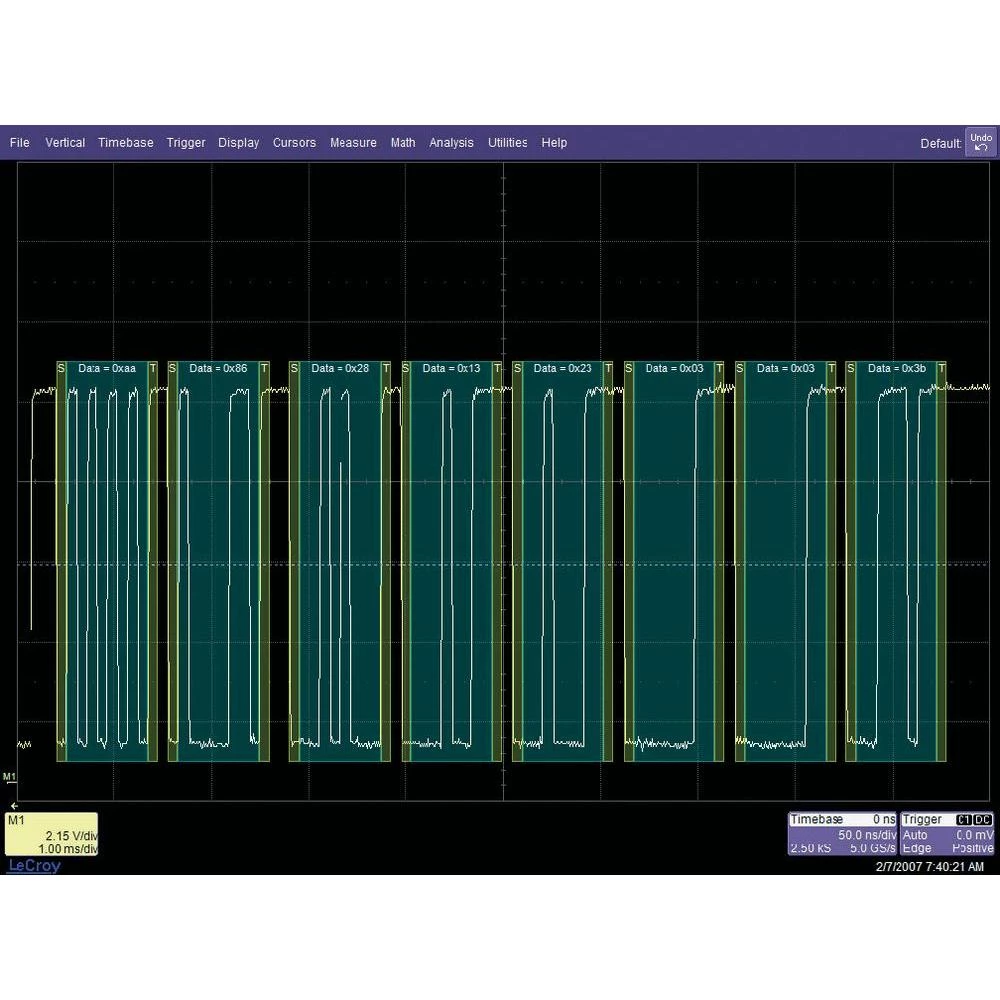This screenshot has width=1000, height=1000.
Task: Select the decoded Data = 0xaa label
Action: point(107,369)
